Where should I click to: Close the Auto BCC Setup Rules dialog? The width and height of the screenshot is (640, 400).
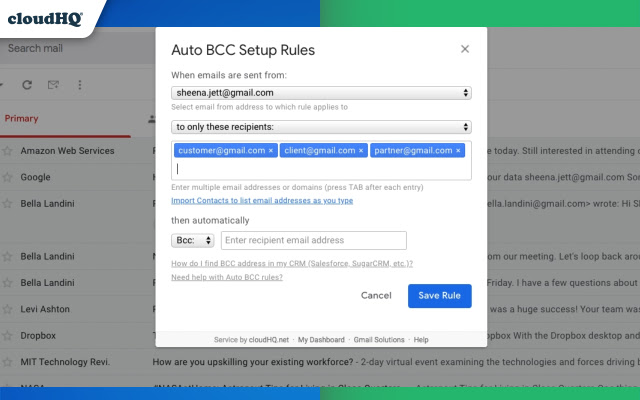tap(465, 48)
